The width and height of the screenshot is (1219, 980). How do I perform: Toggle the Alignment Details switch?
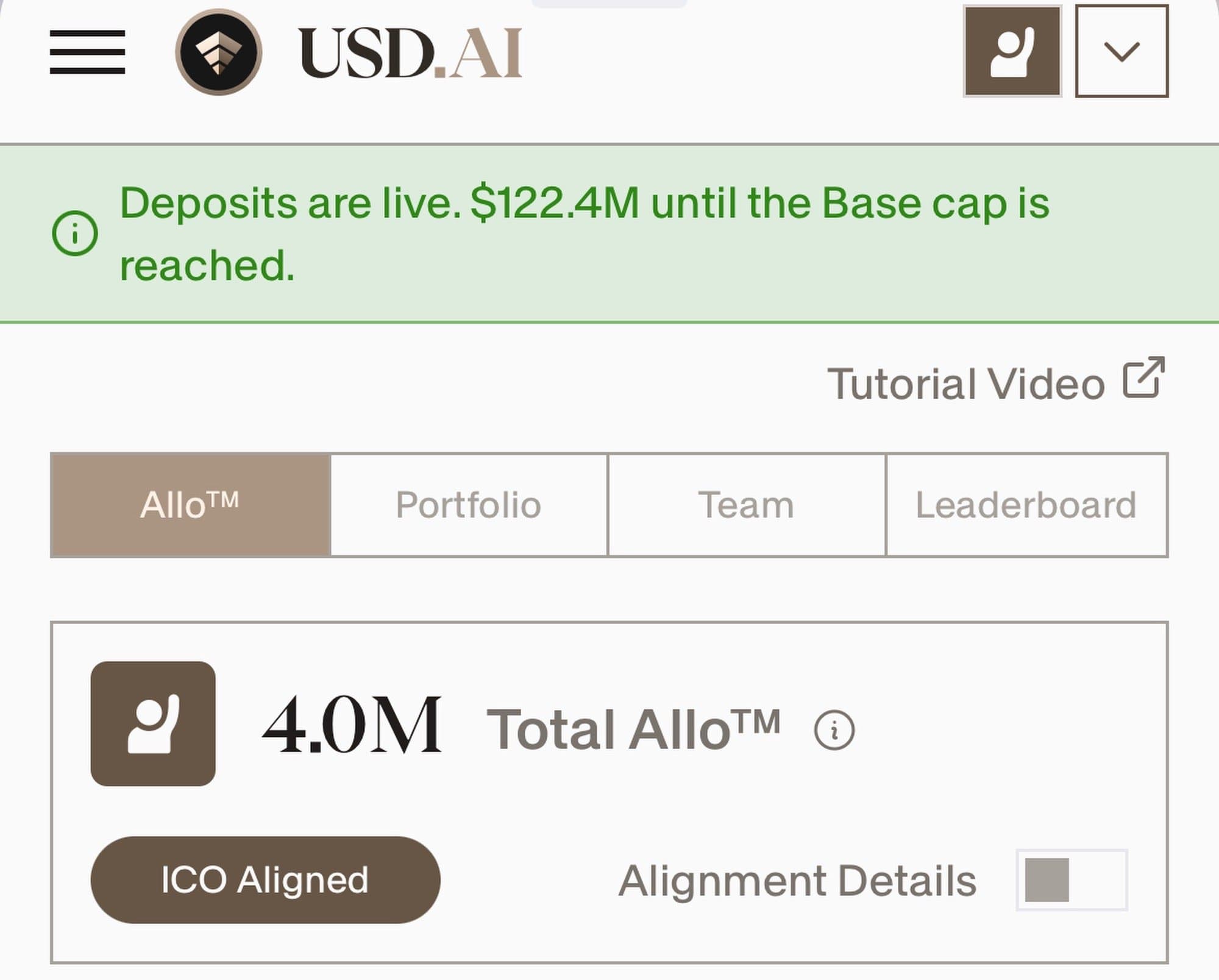click(1072, 879)
